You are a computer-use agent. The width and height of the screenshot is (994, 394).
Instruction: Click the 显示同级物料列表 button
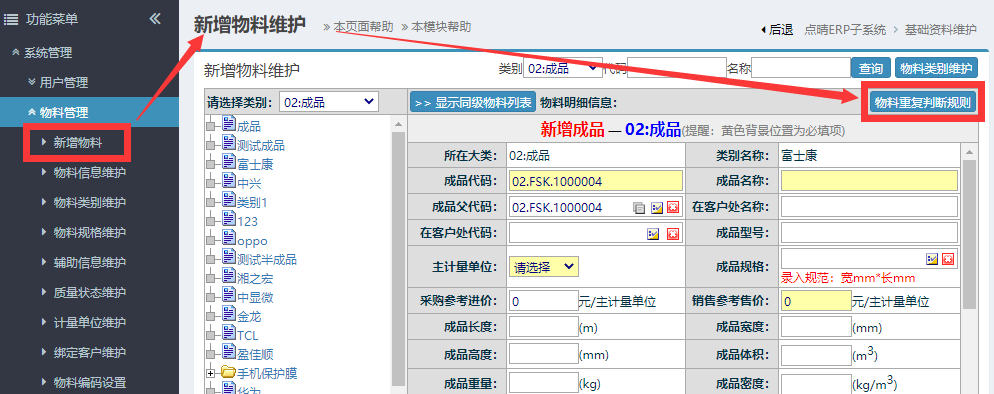coord(472,102)
